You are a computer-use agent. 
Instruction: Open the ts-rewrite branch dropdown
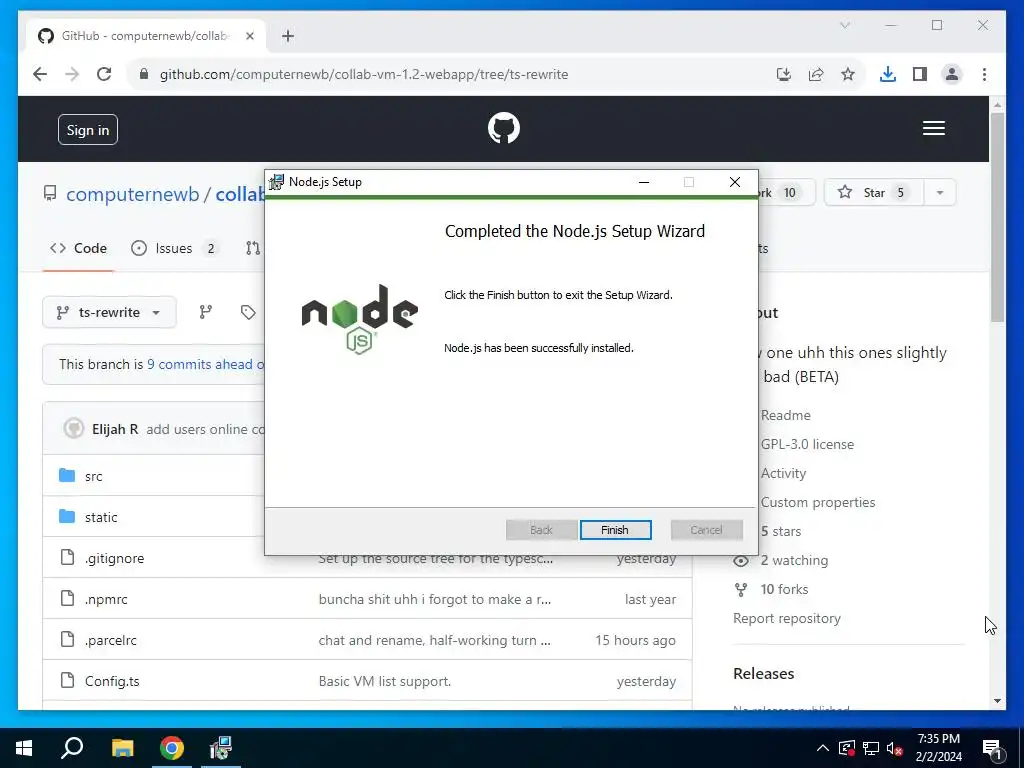pos(109,312)
